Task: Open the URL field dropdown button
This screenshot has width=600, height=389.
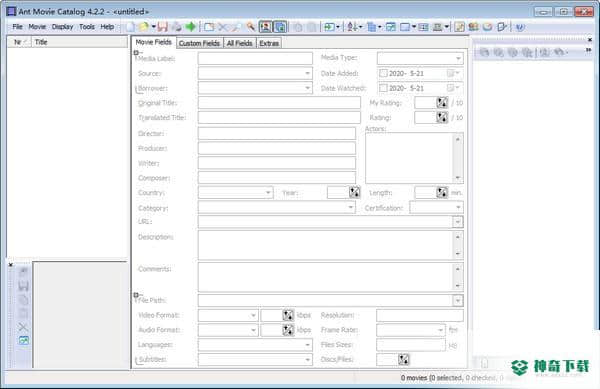Action: pos(458,222)
